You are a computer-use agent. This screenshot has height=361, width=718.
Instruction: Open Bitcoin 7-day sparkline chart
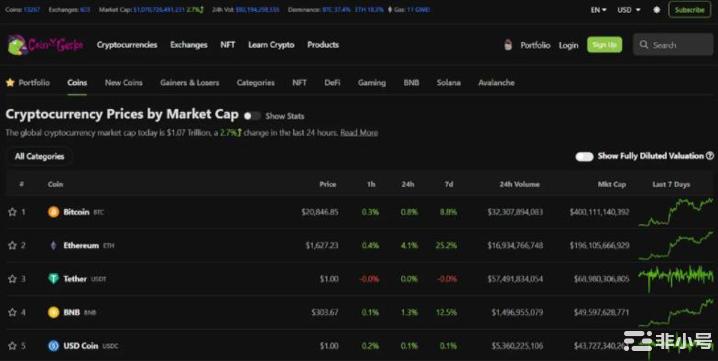pos(676,212)
